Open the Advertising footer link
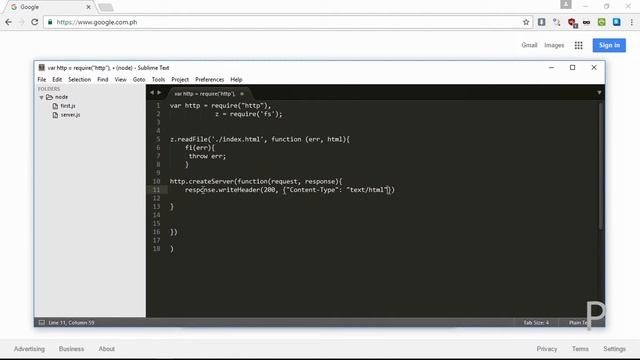640x360 pixels. coord(29,349)
